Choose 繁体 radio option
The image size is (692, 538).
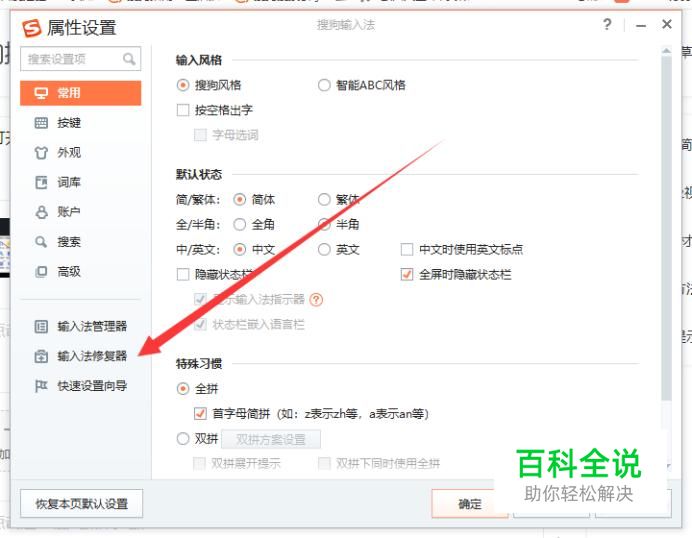click(x=324, y=199)
